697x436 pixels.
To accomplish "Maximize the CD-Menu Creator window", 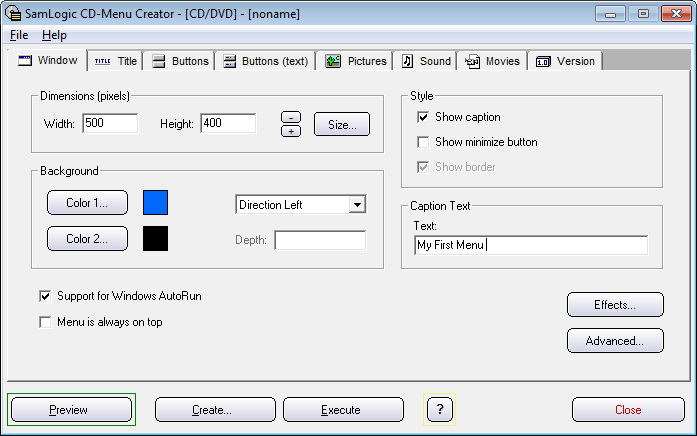I will click(x=643, y=14).
